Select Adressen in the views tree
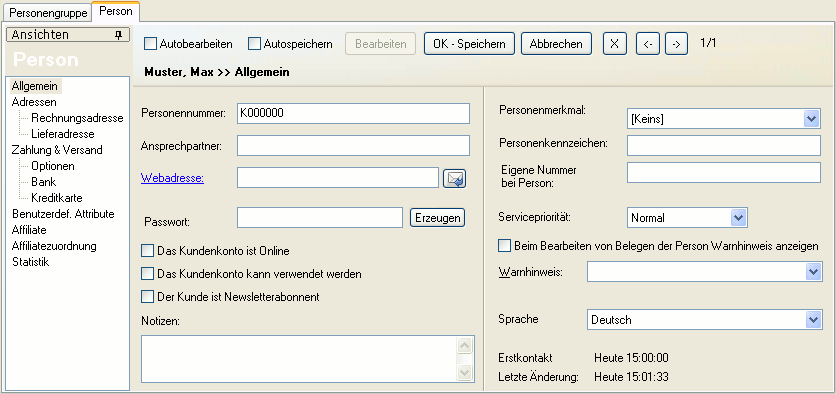The image size is (836, 394). [34, 102]
